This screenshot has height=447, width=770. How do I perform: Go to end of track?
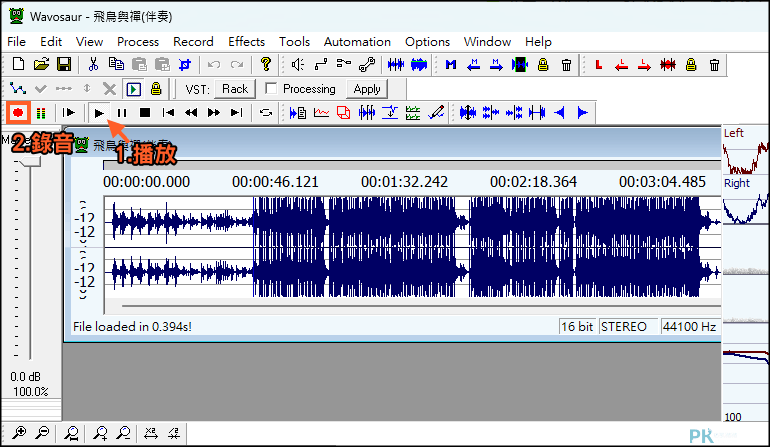(237, 113)
